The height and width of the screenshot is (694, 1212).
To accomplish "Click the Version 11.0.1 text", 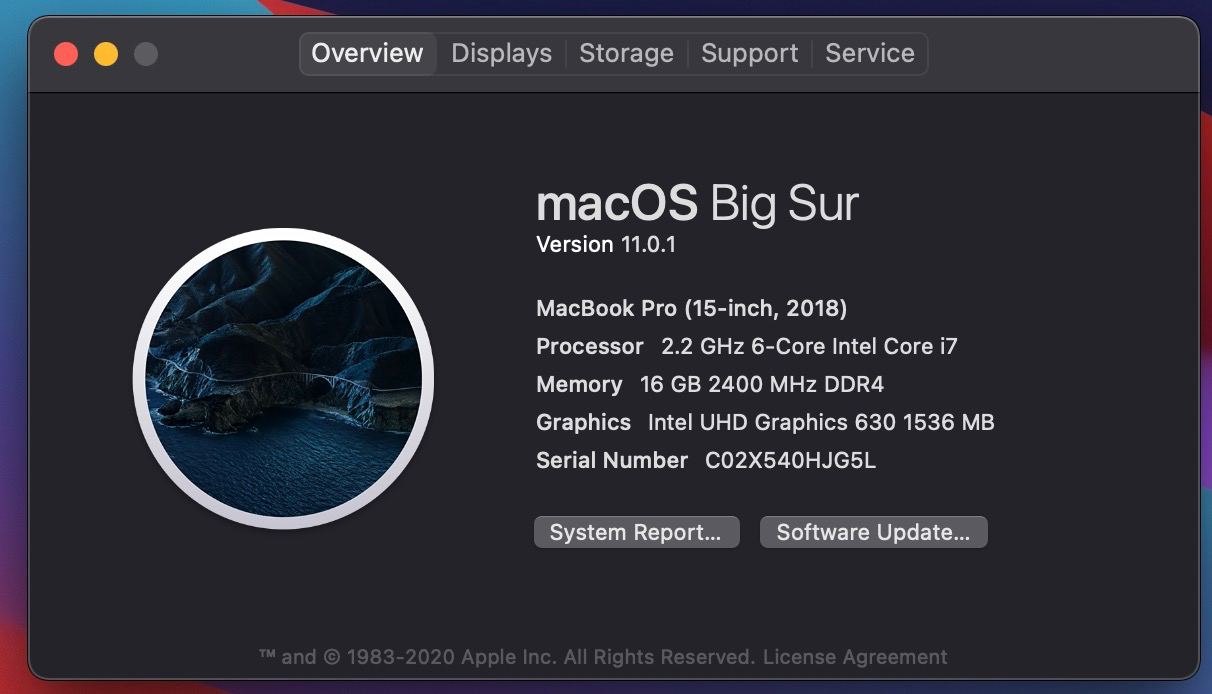I will 606,244.
